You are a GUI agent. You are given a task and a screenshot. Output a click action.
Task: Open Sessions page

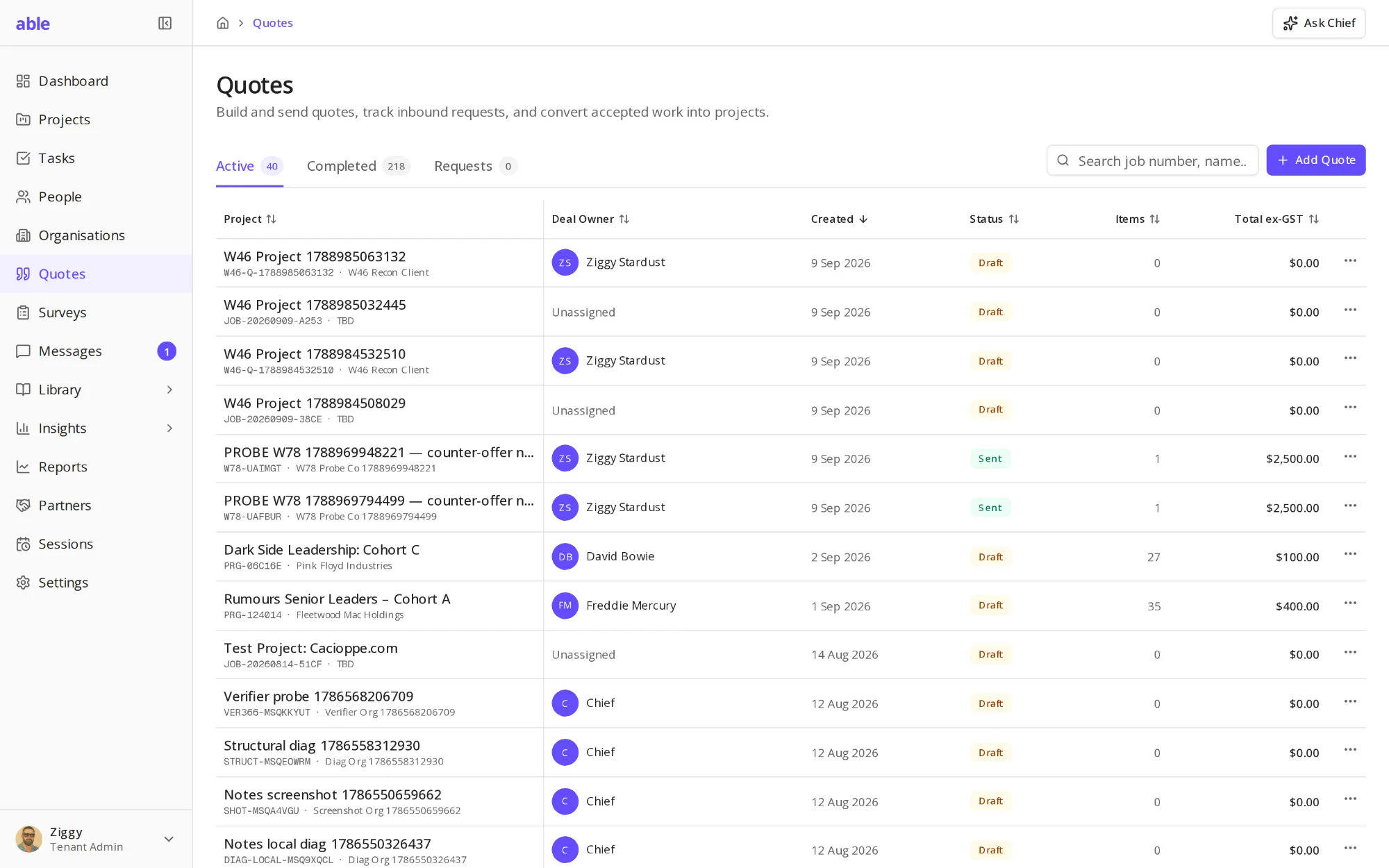[x=96, y=544]
